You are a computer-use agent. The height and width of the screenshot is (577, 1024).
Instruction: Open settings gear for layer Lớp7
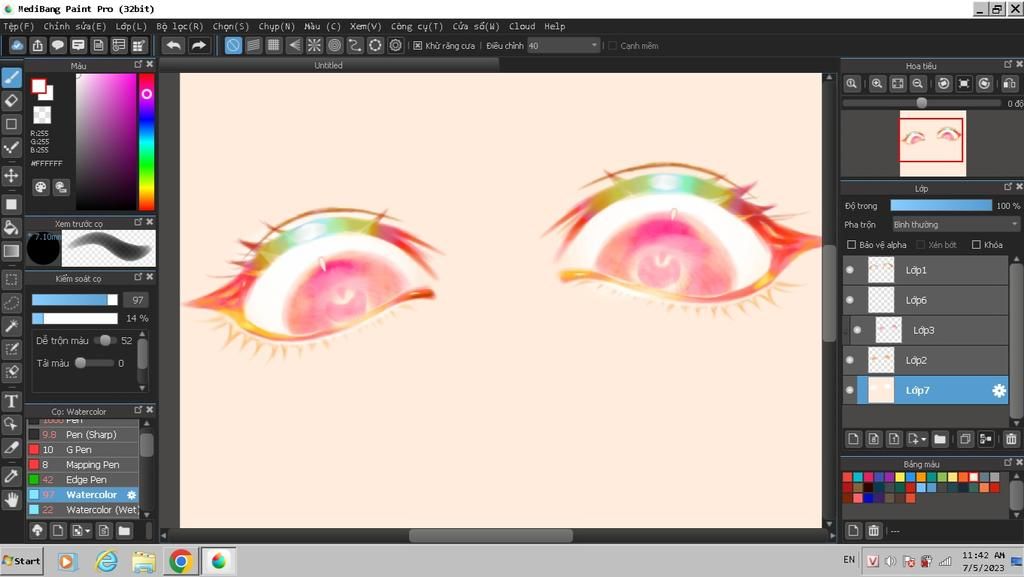tap(998, 391)
